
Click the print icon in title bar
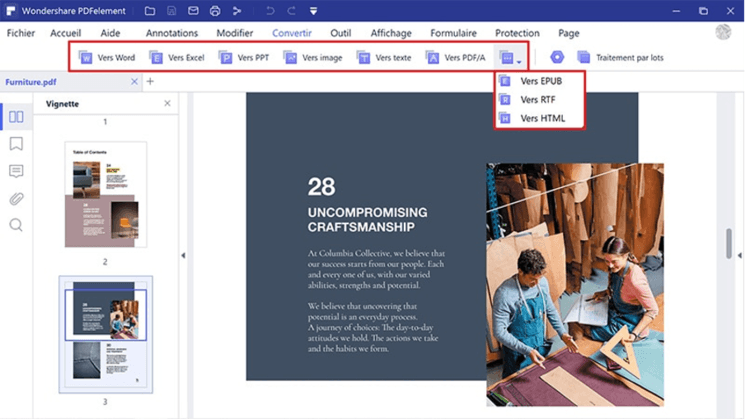click(x=215, y=11)
